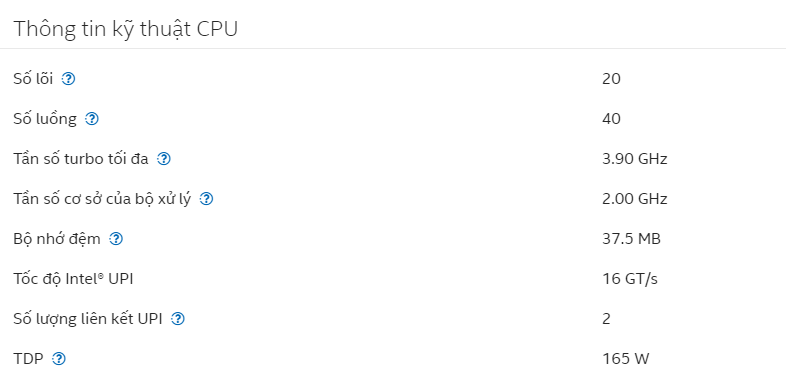Select the Thông tin kỹ thuật CPU heading
The image size is (786, 392).
(125, 29)
